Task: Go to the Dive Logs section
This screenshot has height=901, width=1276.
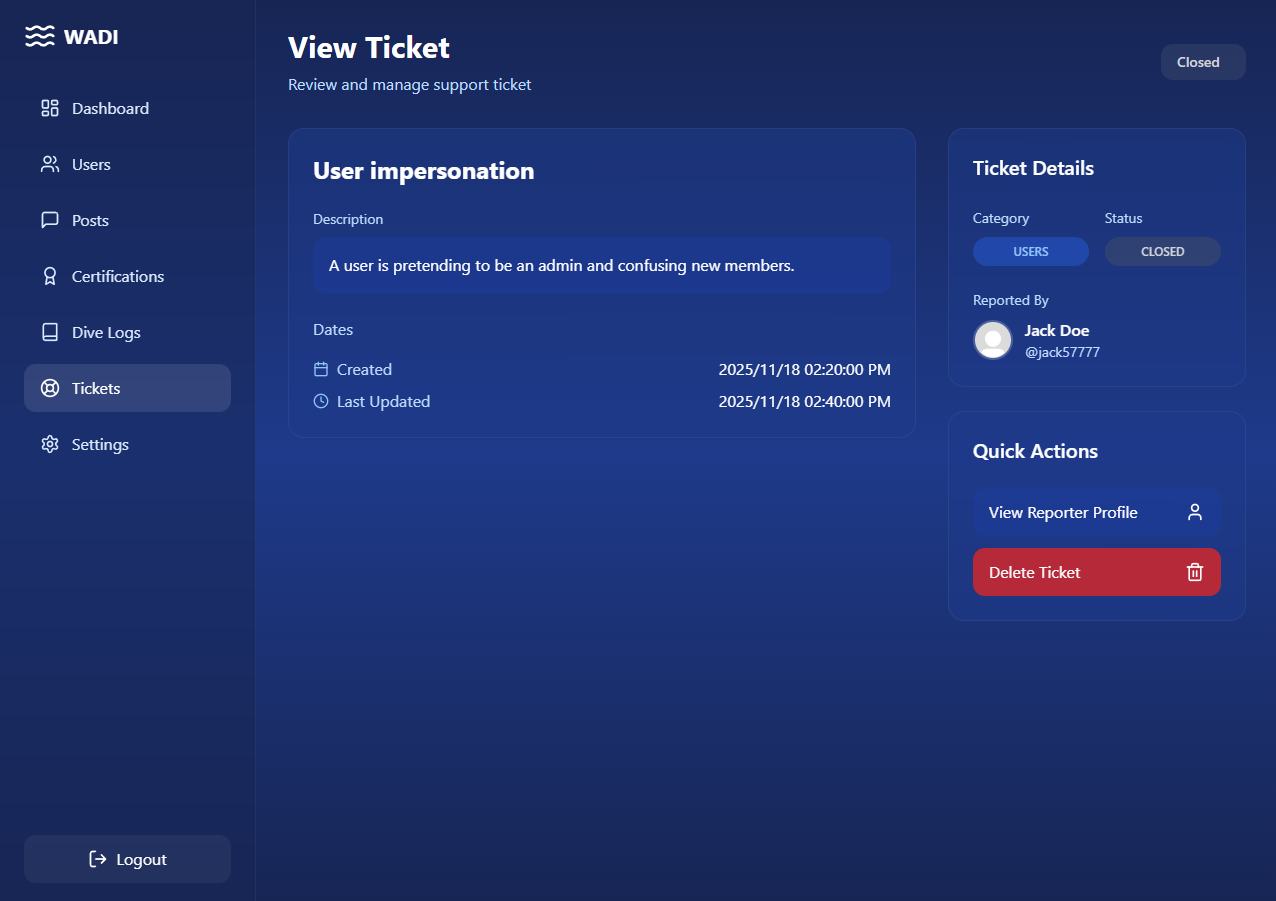Action: [106, 332]
